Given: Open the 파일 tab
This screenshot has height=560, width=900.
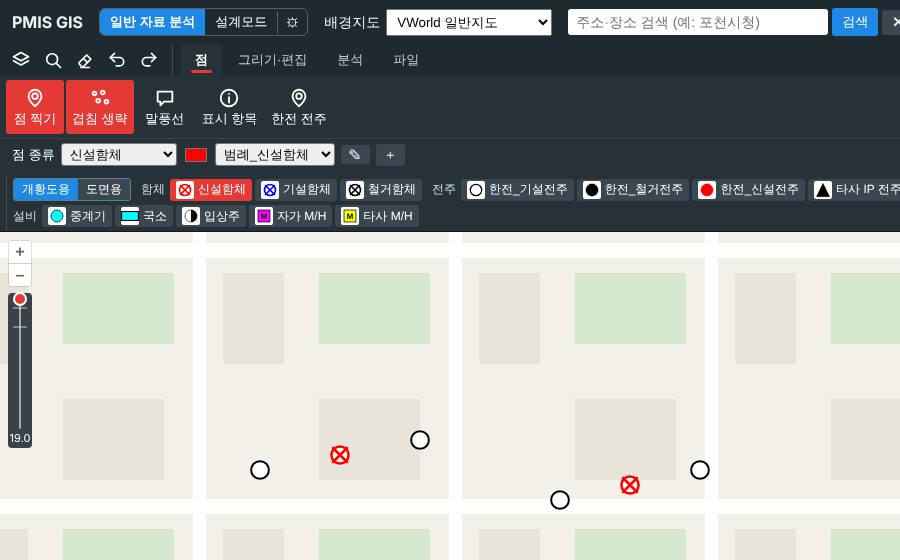Looking at the screenshot, I should click(x=406, y=60).
